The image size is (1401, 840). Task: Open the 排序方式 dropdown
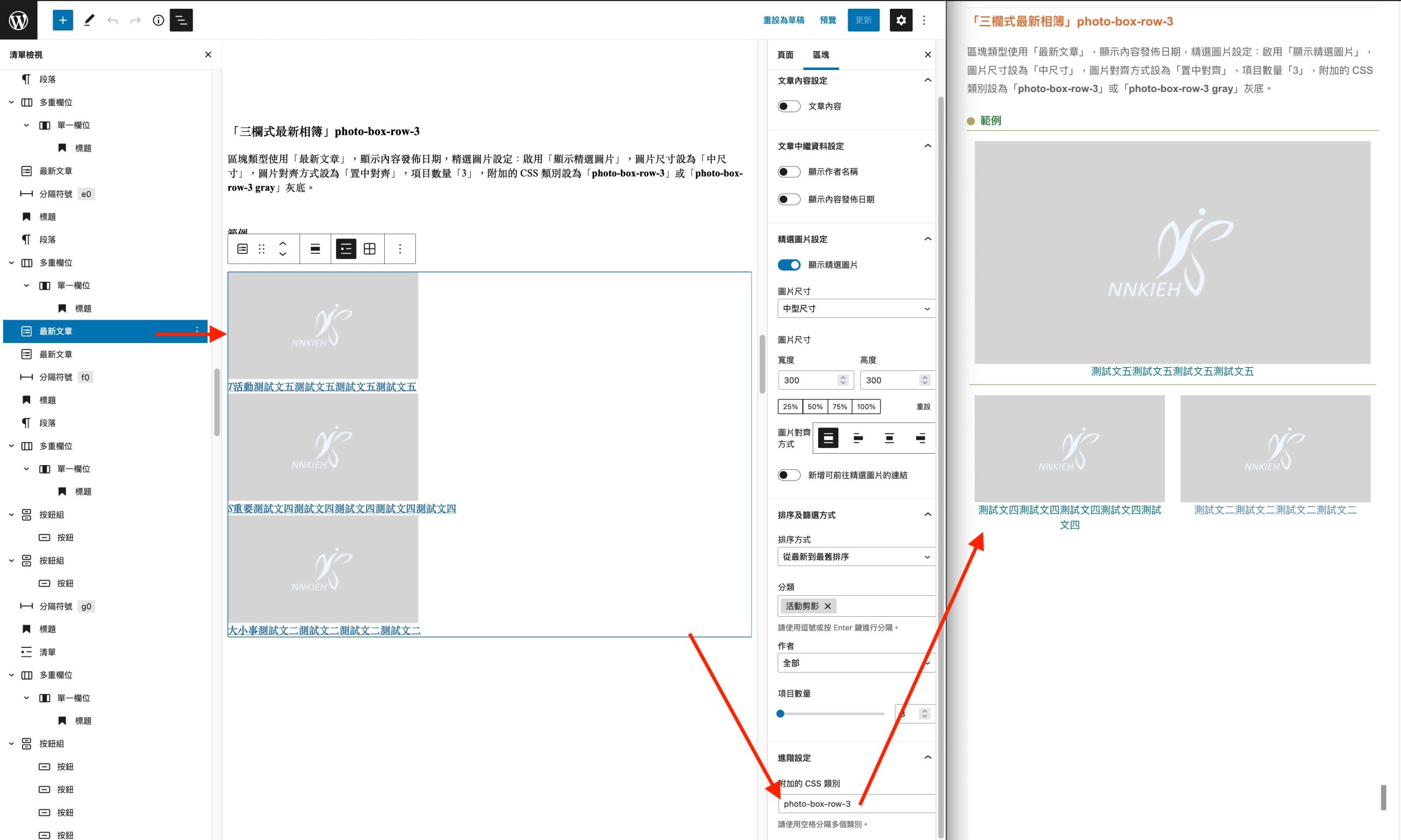[x=856, y=557]
